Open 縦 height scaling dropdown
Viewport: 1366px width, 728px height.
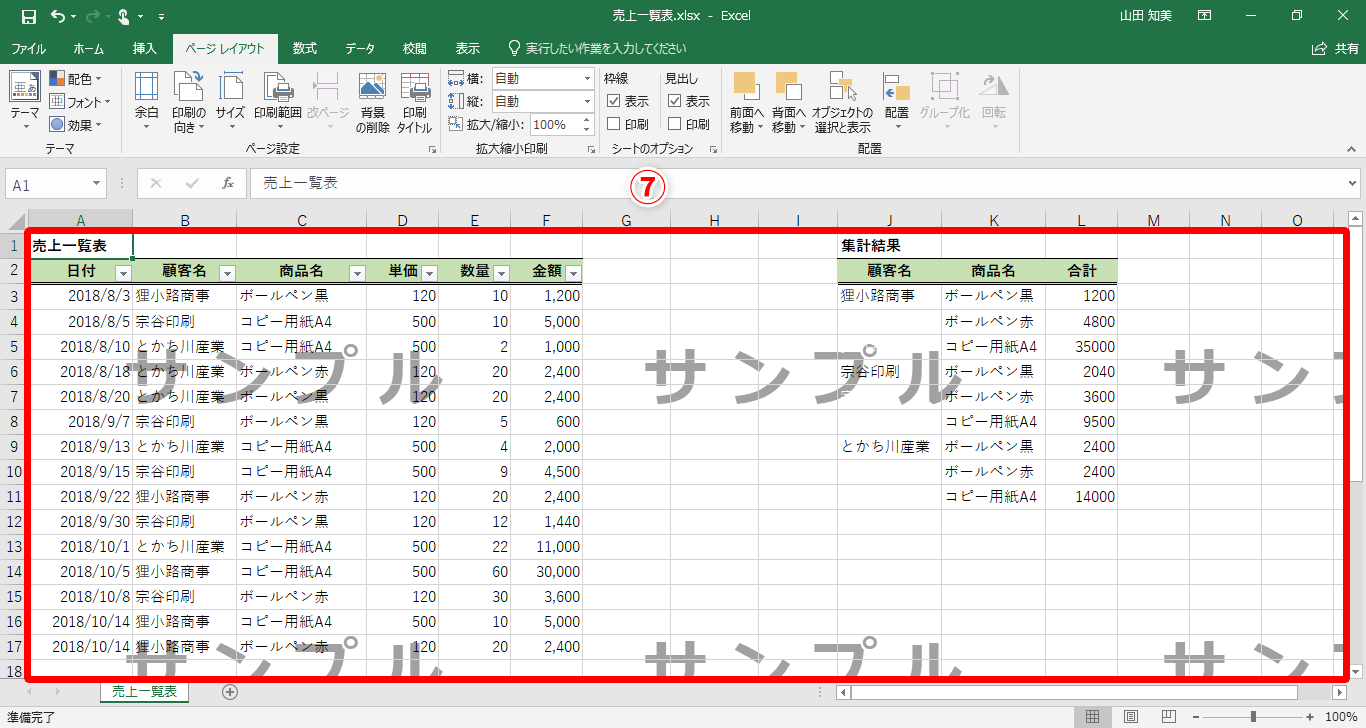coord(587,101)
